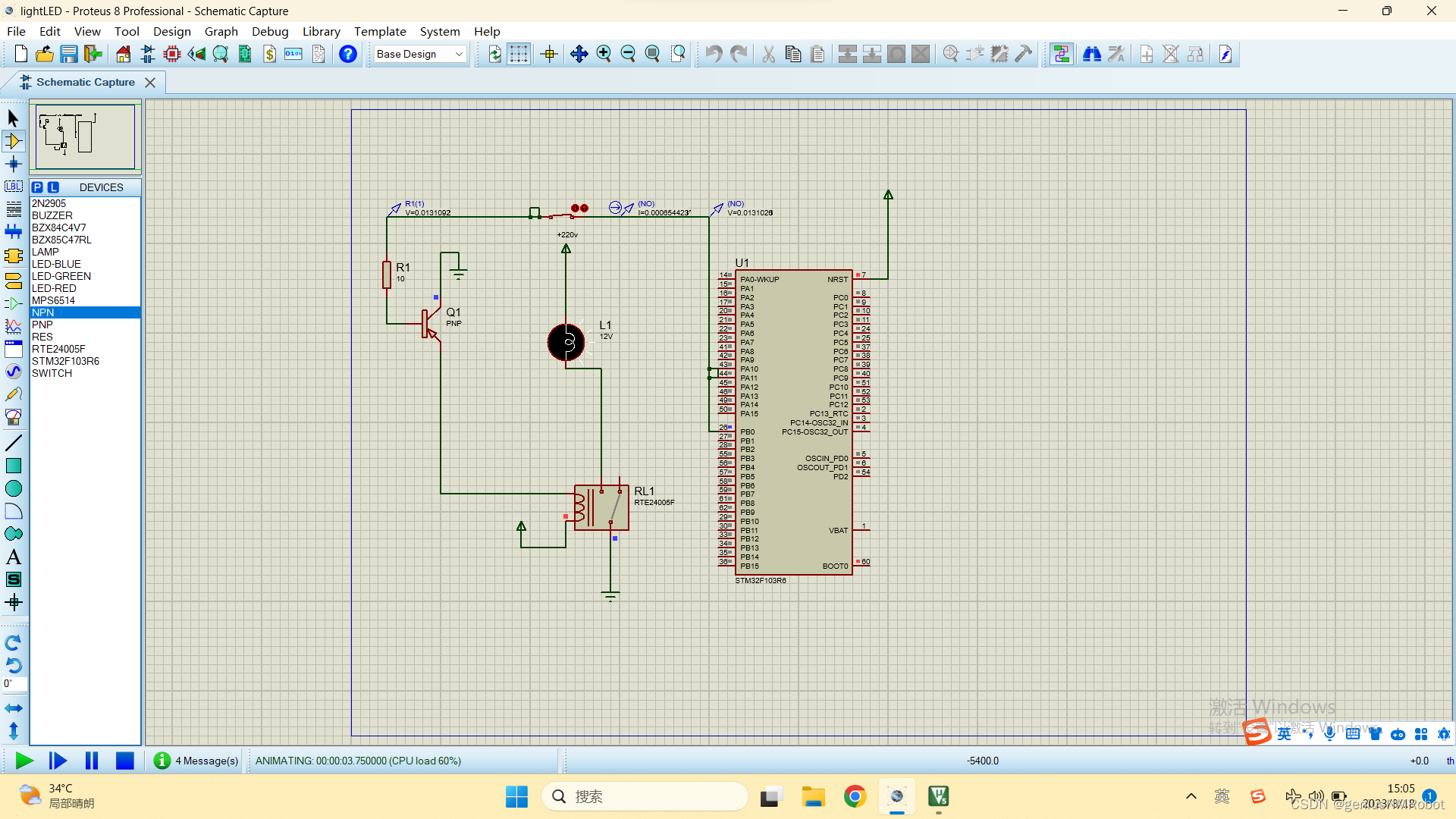1456x819 pixels.
Task: Toggle the grid display button
Action: [519, 54]
